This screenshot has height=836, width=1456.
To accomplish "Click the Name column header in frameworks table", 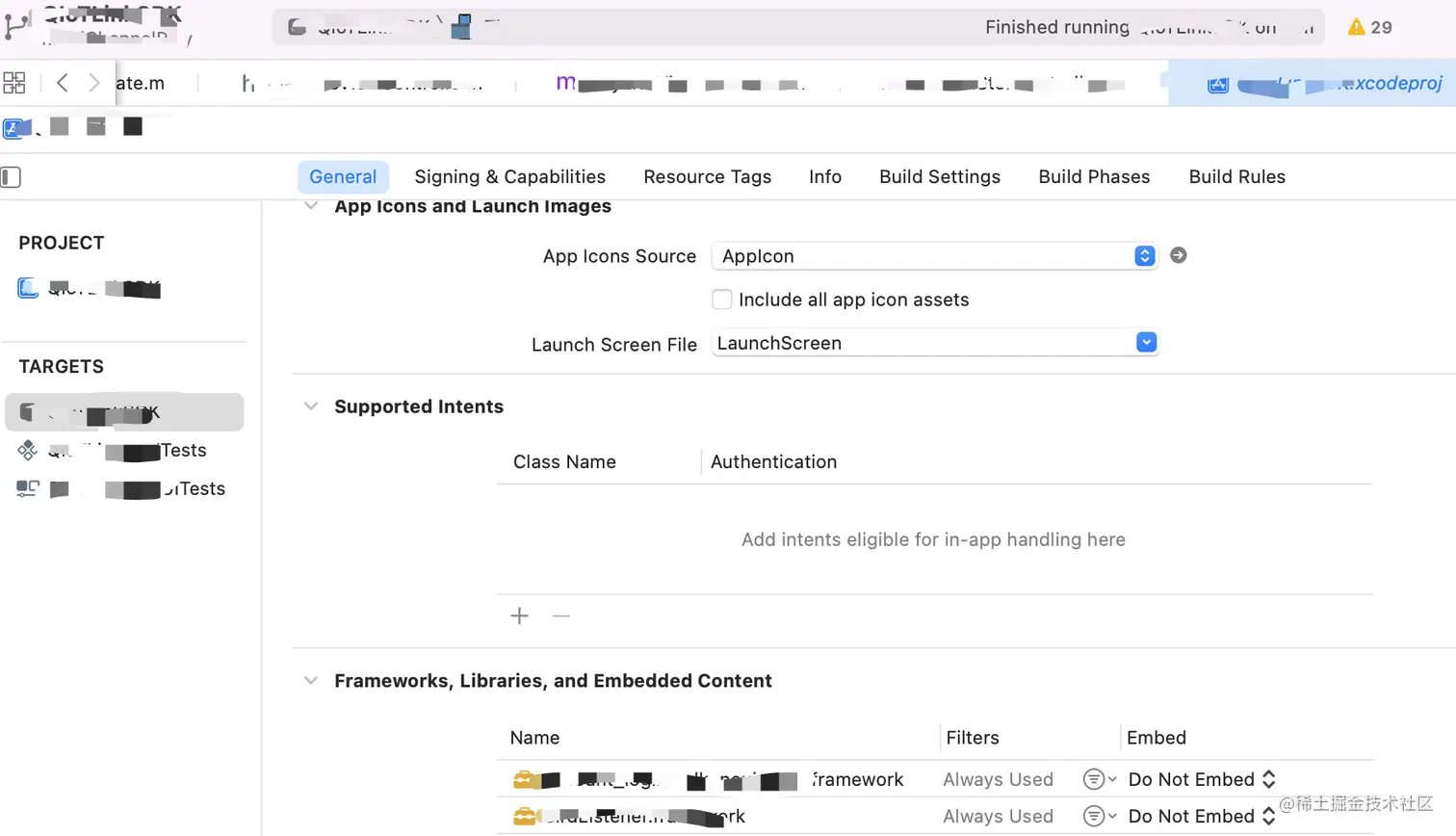I will (534, 738).
